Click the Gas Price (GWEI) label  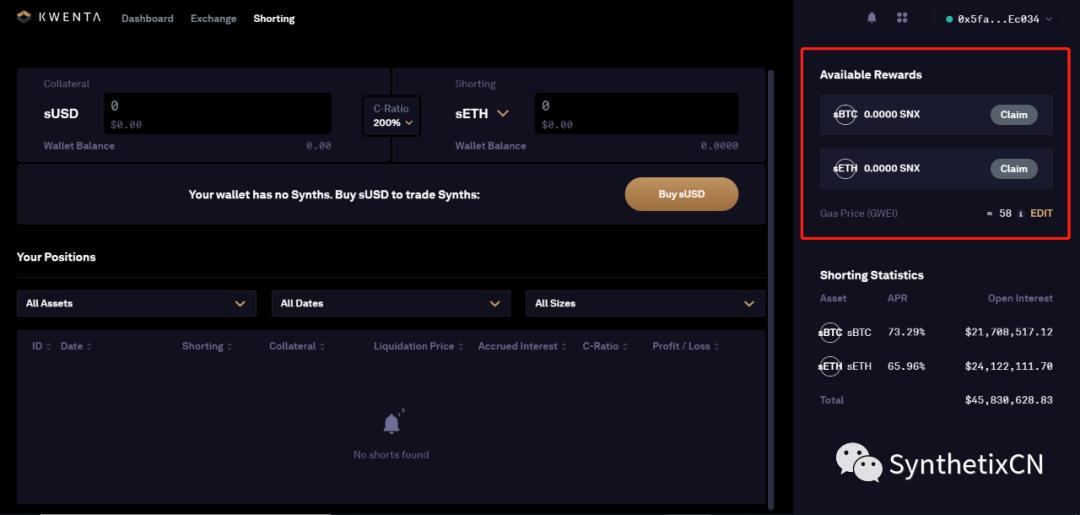[859, 213]
